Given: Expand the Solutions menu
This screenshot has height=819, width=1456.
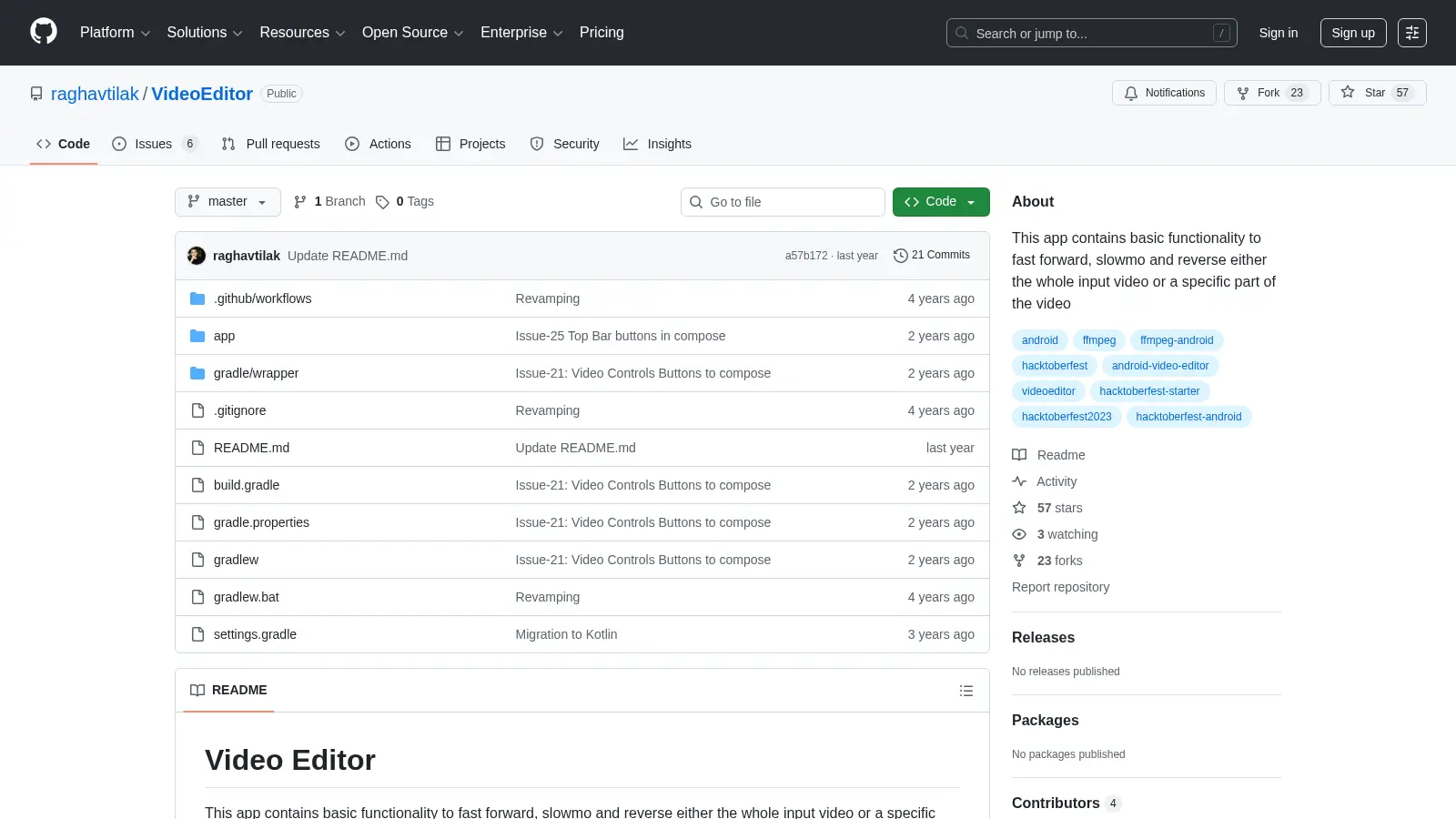Looking at the screenshot, I should pos(205,33).
